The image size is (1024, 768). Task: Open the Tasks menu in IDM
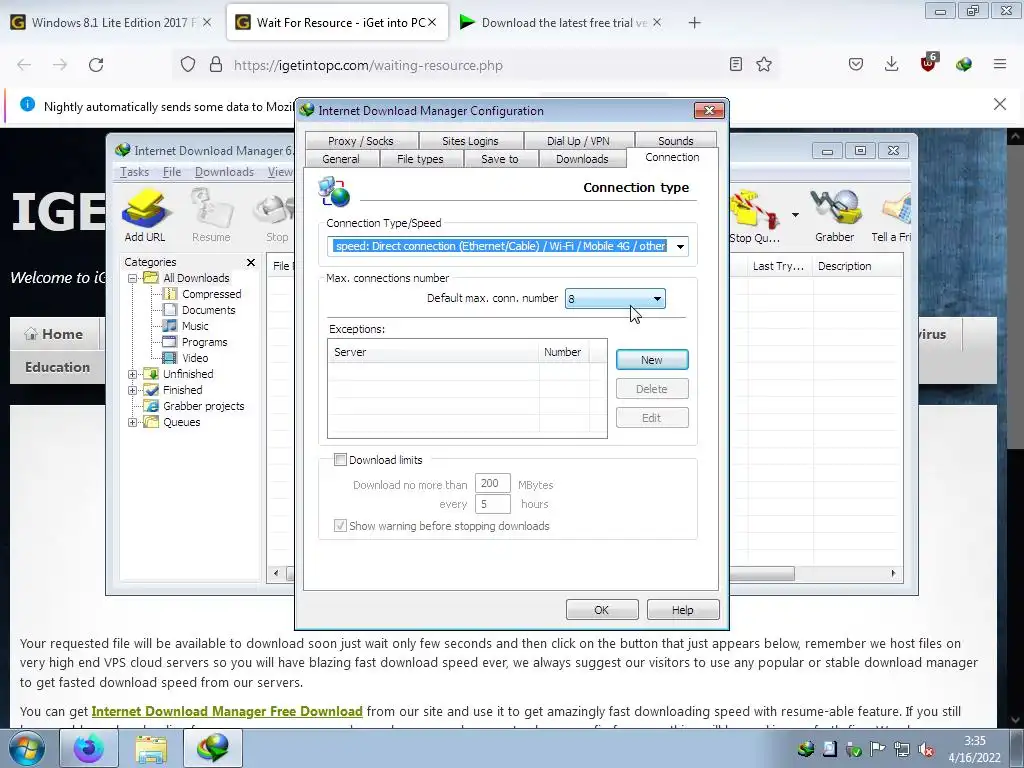pyautogui.click(x=135, y=172)
